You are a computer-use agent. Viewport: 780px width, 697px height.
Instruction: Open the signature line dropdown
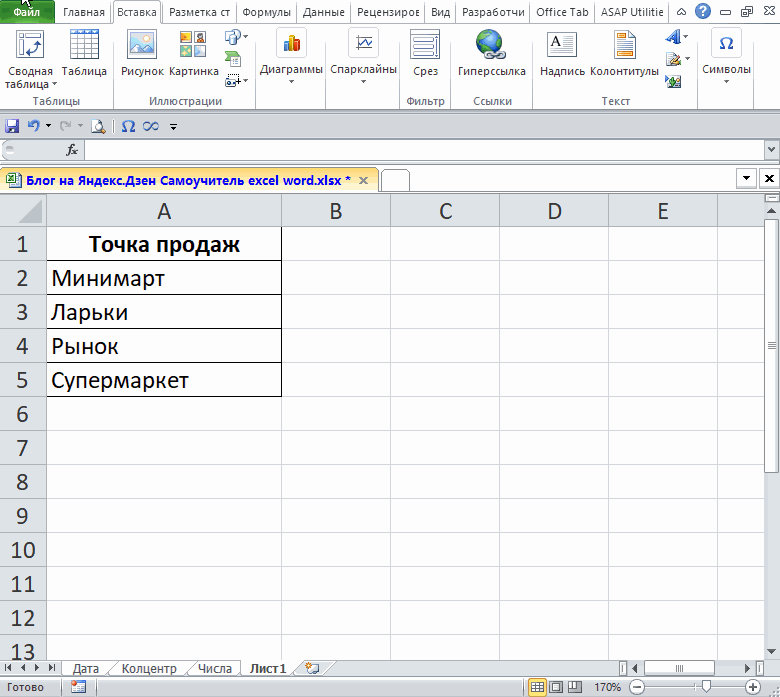[x=678, y=59]
